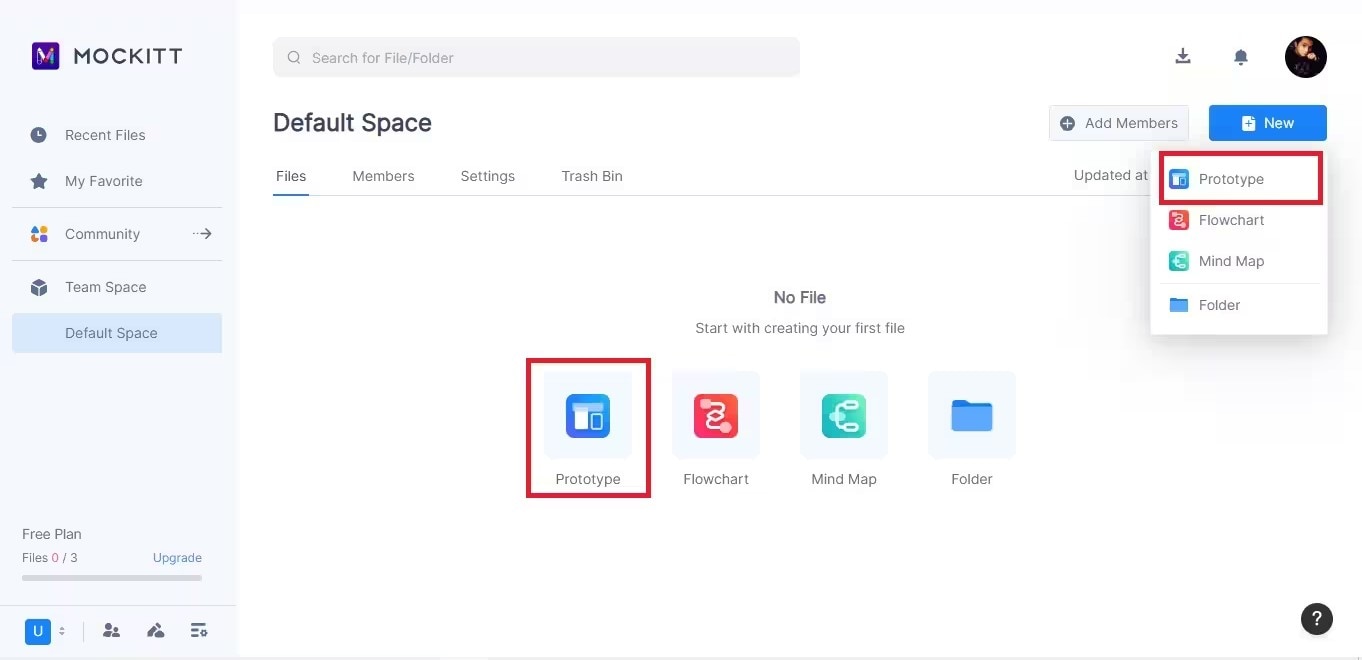Image resolution: width=1362 pixels, height=660 pixels.
Task: Choose Prototype in the New dropdown menu
Action: pyautogui.click(x=1240, y=179)
